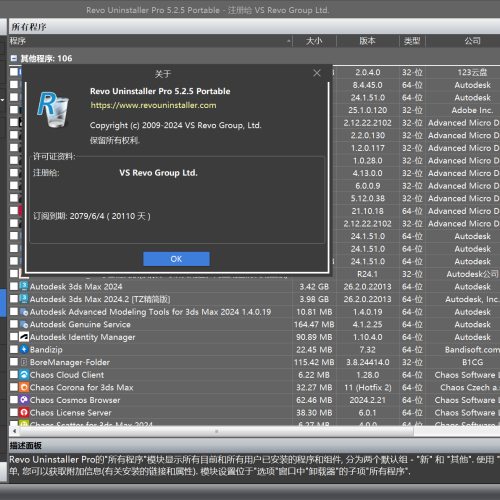This screenshot has width=500, height=500.
Task: Sort by 类型 column header
Action: click(412, 41)
